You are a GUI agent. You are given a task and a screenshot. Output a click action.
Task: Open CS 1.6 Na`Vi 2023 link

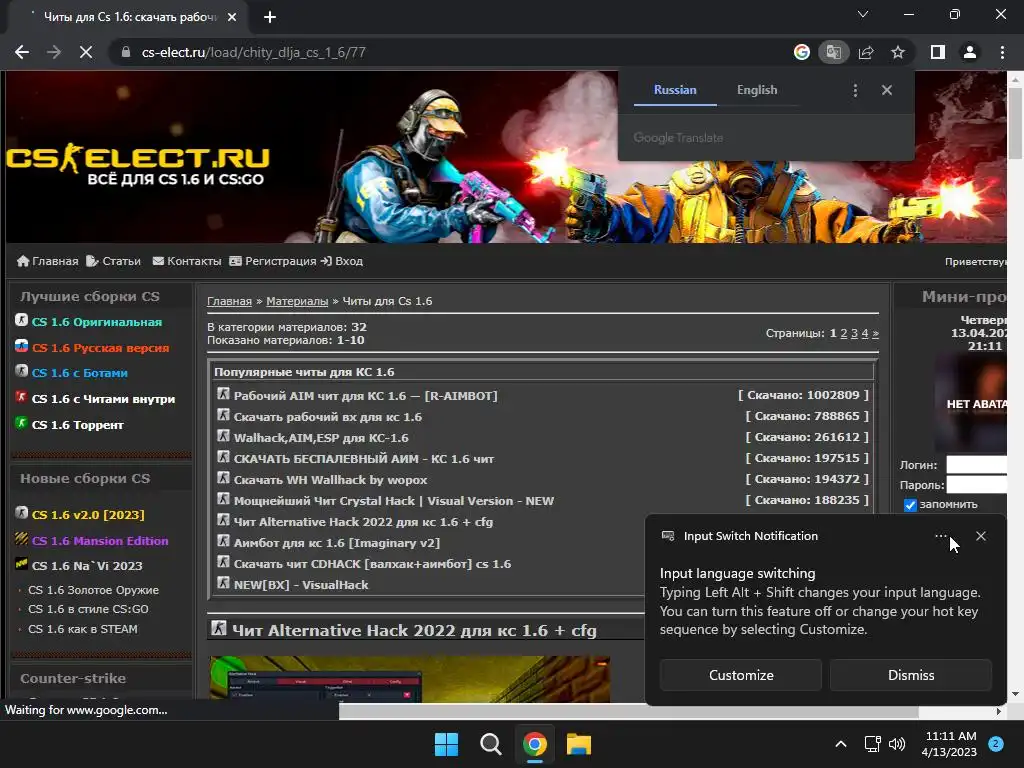87,566
